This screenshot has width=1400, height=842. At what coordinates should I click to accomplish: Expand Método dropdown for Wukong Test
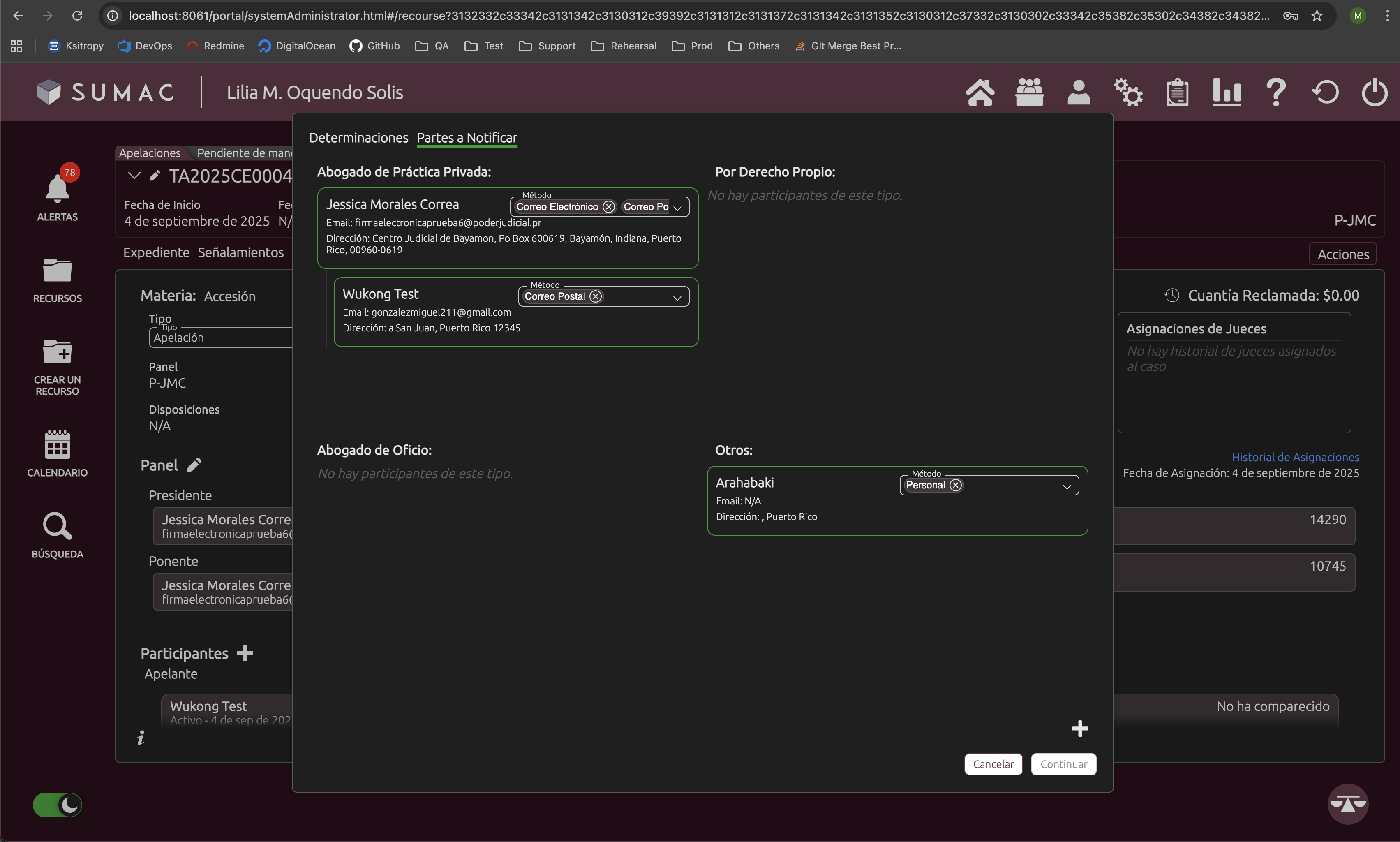[x=677, y=298]
